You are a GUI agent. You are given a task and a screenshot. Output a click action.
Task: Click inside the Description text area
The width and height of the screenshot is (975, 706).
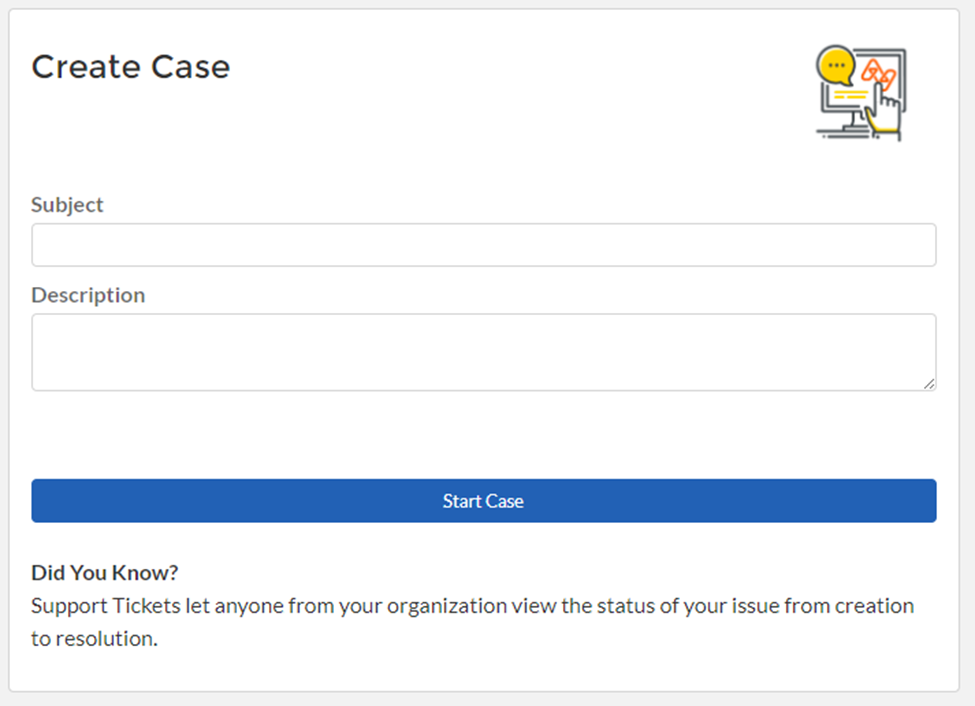[483, 352]
